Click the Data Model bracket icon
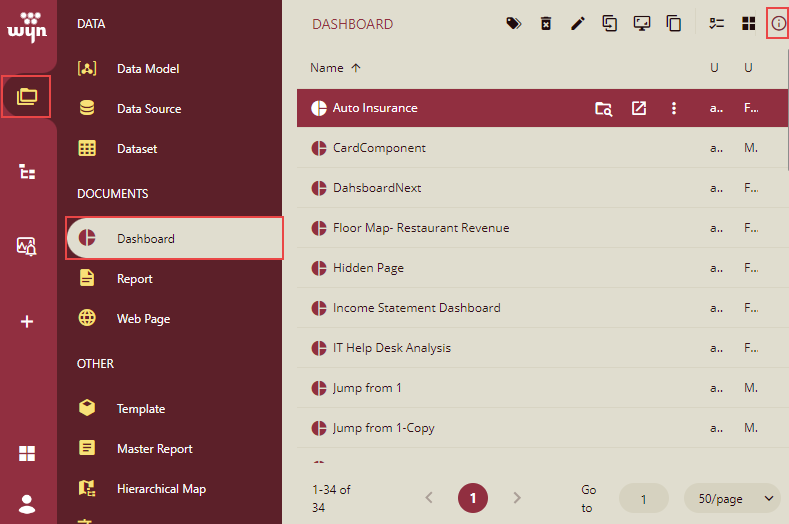The width and height of the screenshot is (789, 524). (x=87, y=68)
